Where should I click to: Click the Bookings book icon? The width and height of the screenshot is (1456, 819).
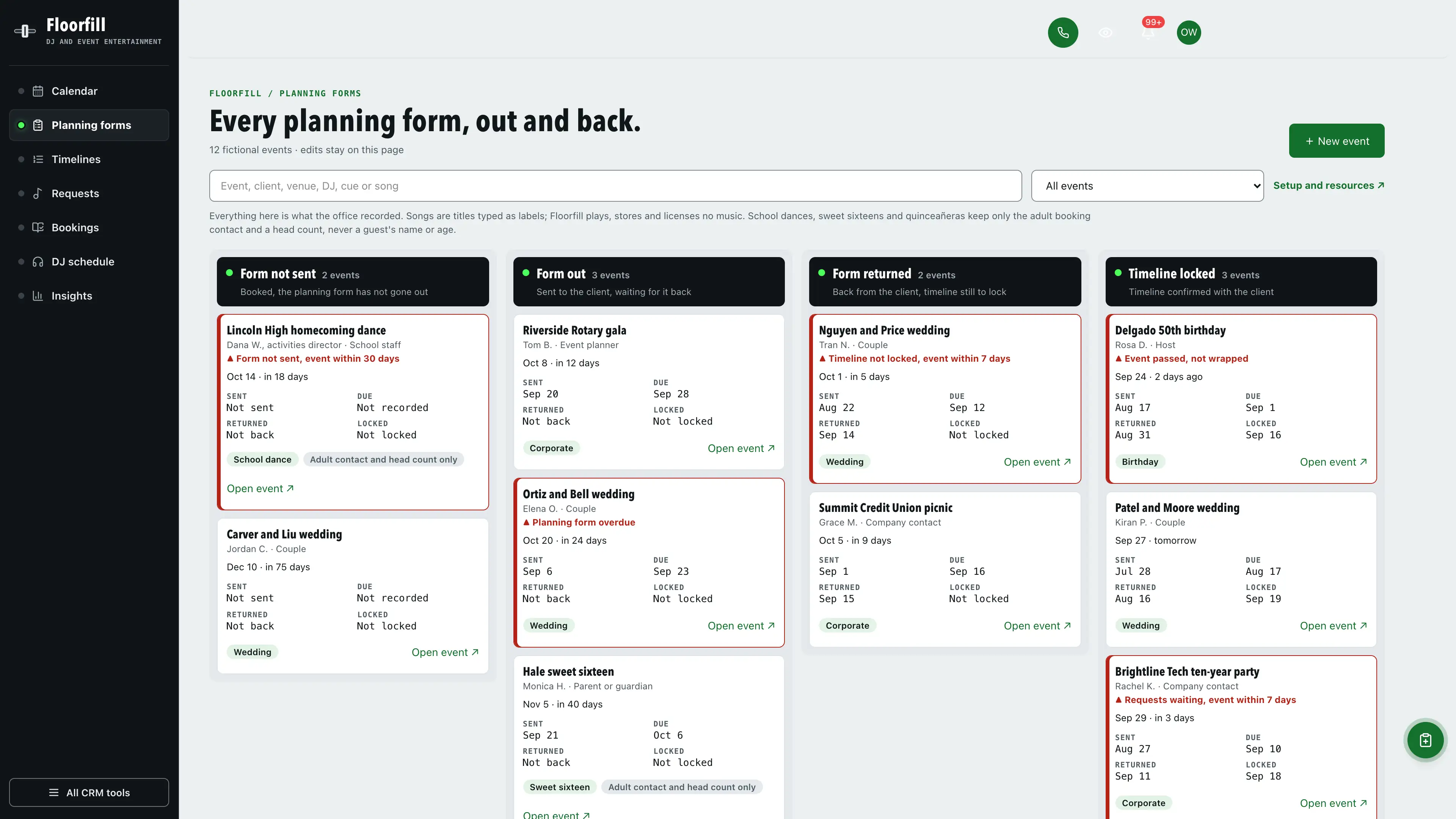(38, 227)
